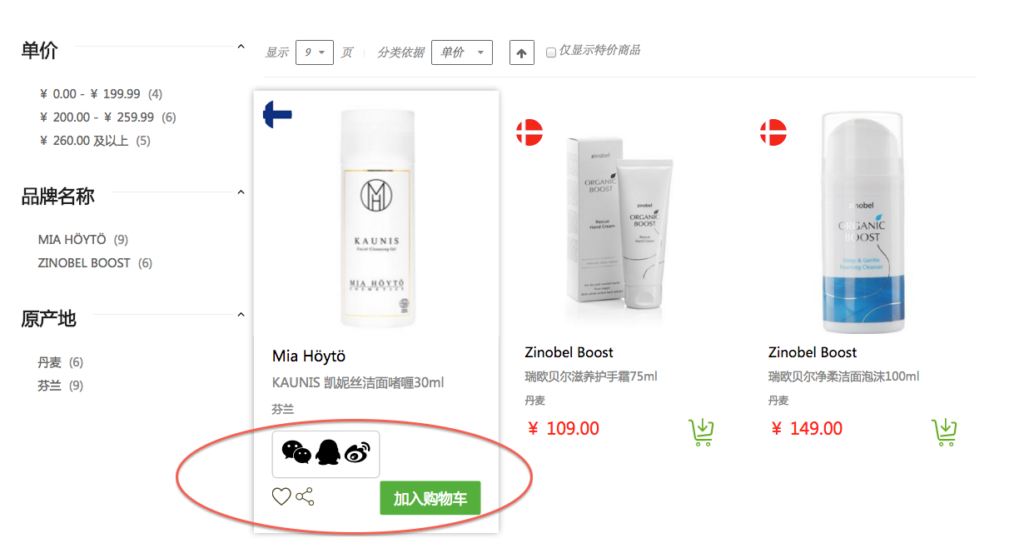Click the QQ penguin share icon
This screenshot has height=543, width=1024.
[x=327, y=453]
